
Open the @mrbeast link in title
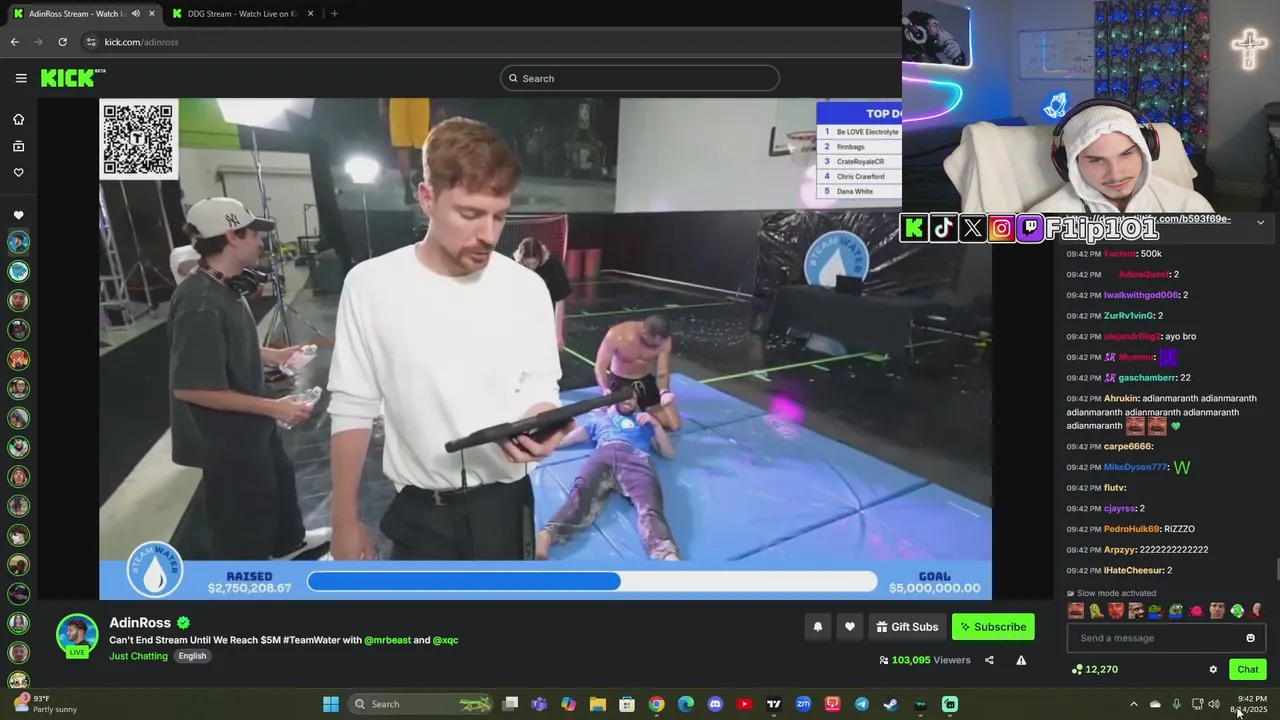387,640
